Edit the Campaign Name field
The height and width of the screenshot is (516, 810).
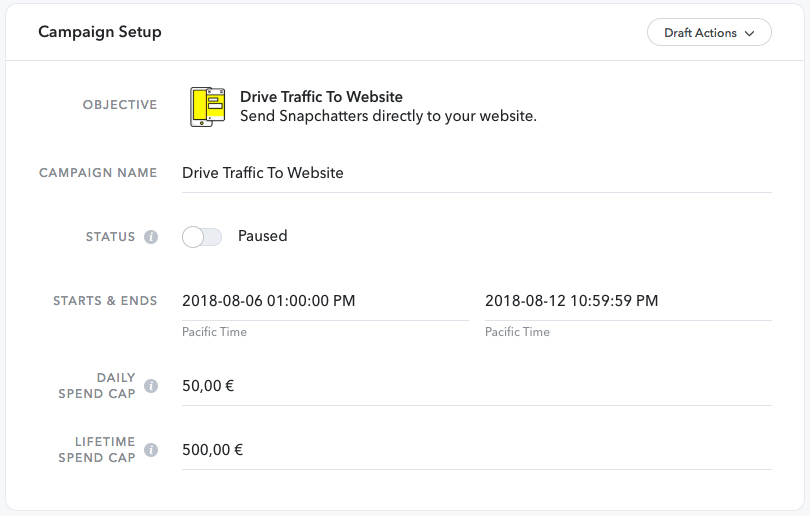[477, 174]
